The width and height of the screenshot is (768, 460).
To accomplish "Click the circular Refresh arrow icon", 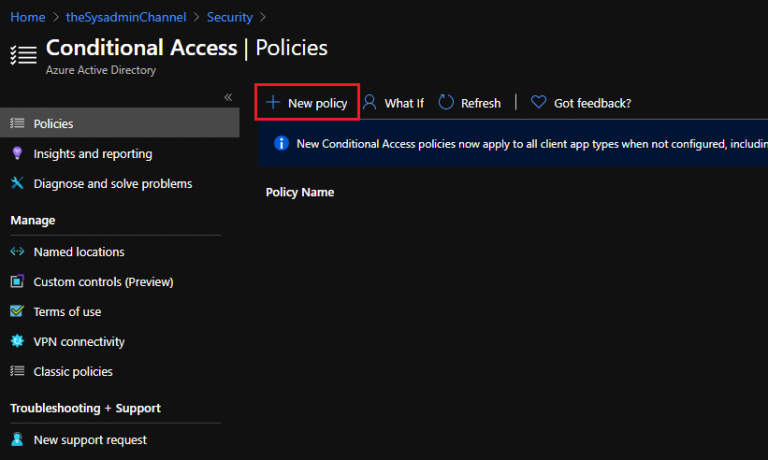I will (x=446, y=102).
